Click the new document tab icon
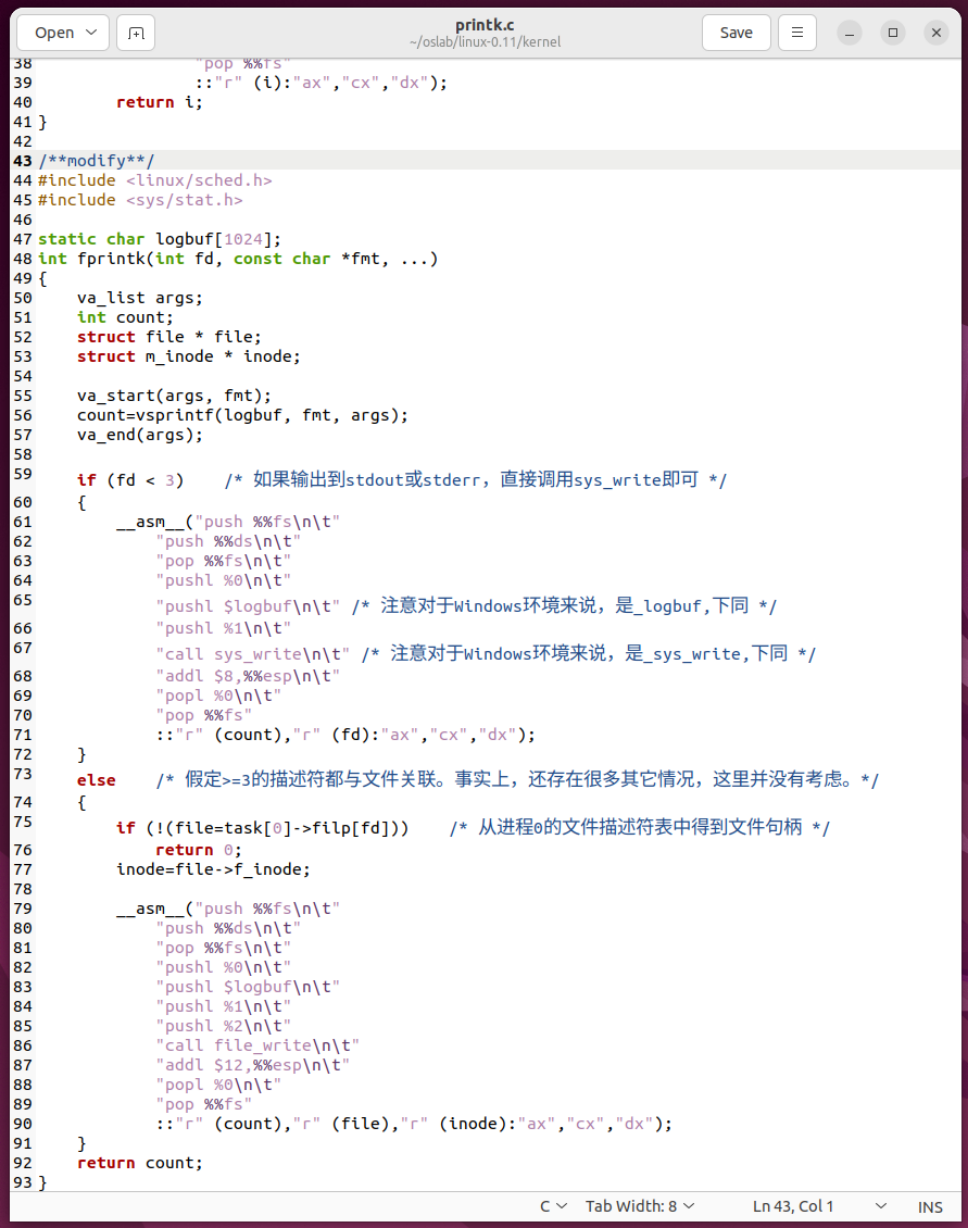The height and width of the screenshot is (1229, 969). point(136,33)
